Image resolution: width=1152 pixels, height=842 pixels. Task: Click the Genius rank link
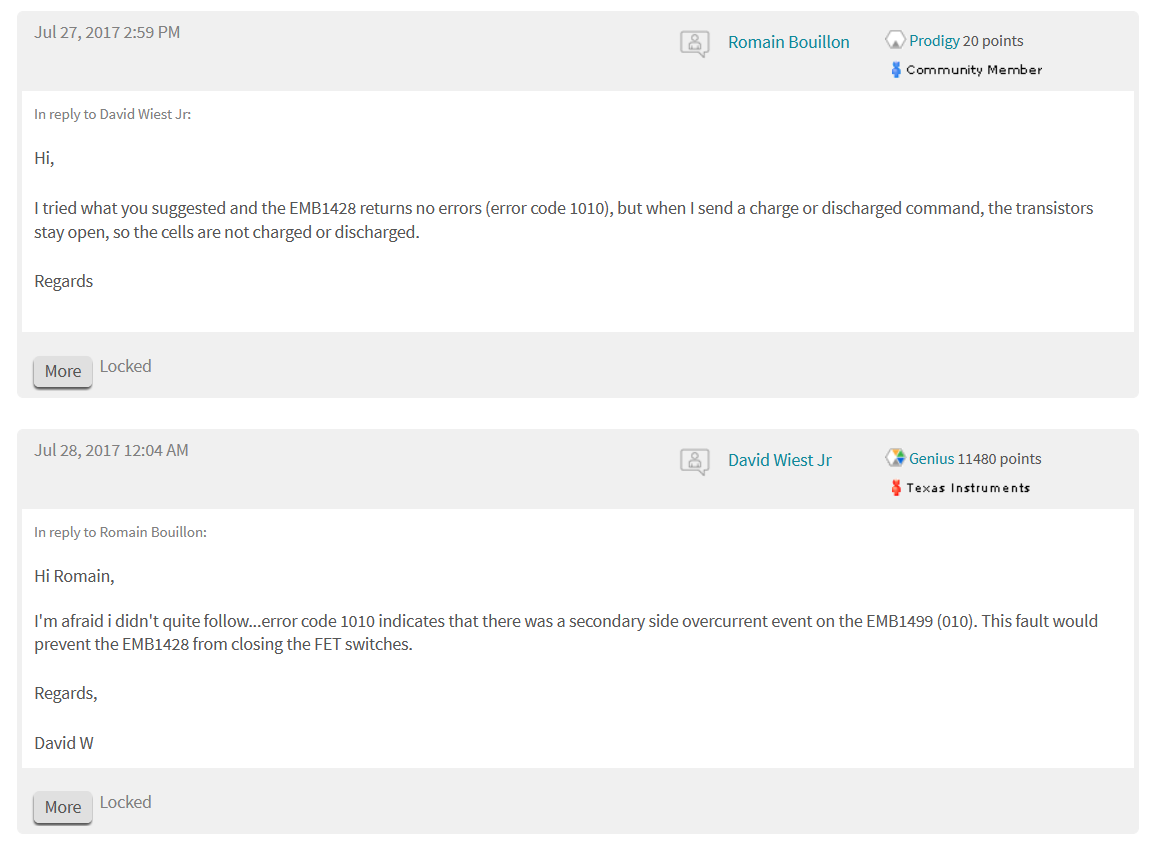coord(931,459)
